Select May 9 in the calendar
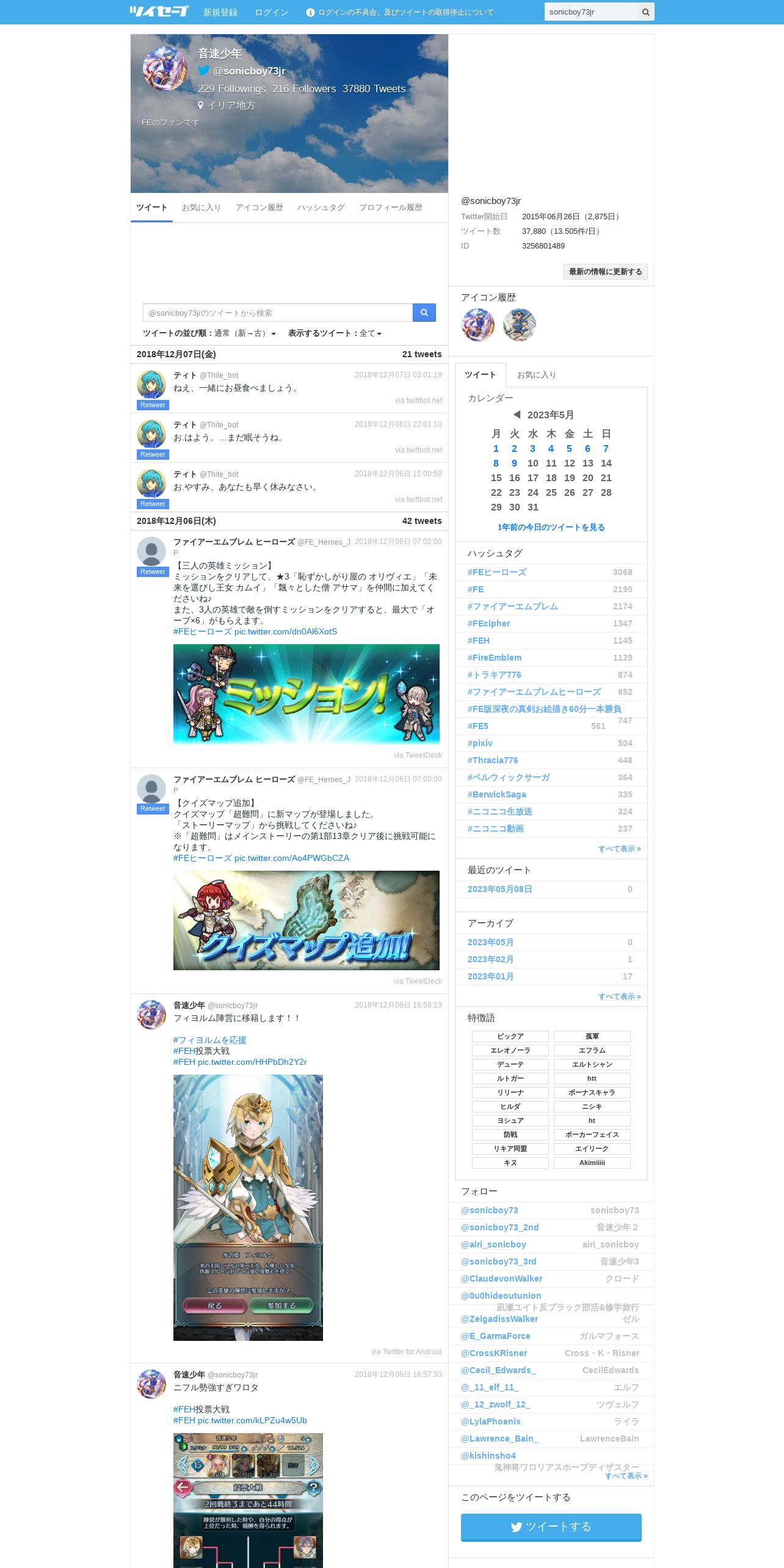 click(x=514, y=463)
